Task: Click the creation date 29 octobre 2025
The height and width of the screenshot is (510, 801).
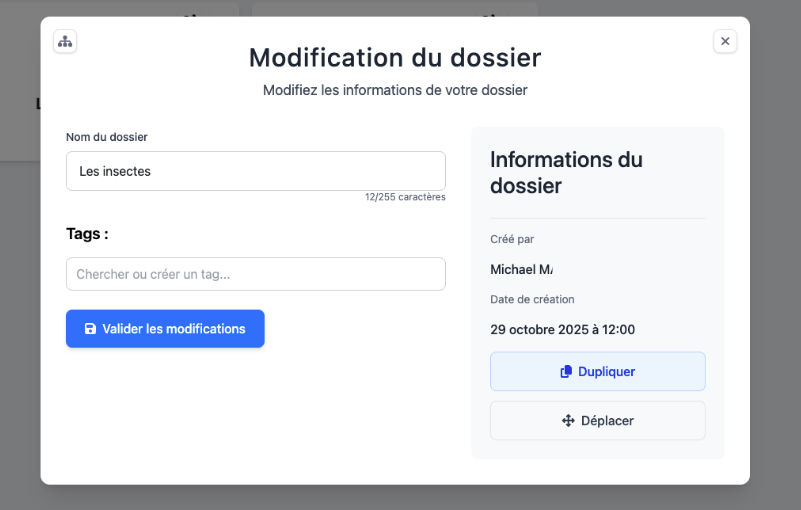Action: pos(562,329)
